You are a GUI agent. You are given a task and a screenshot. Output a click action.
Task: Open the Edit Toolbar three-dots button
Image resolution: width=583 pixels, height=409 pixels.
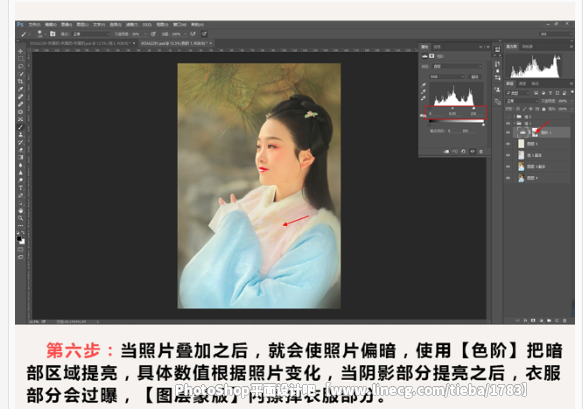click(21, 225)
